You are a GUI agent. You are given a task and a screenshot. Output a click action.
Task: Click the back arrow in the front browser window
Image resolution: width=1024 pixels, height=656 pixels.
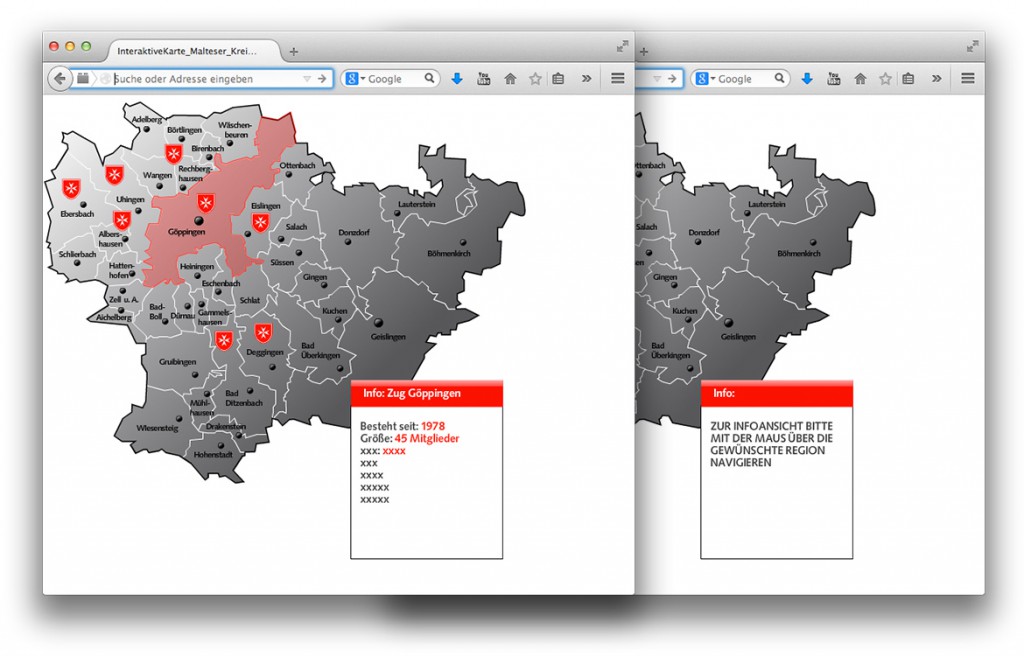(59, 79)
